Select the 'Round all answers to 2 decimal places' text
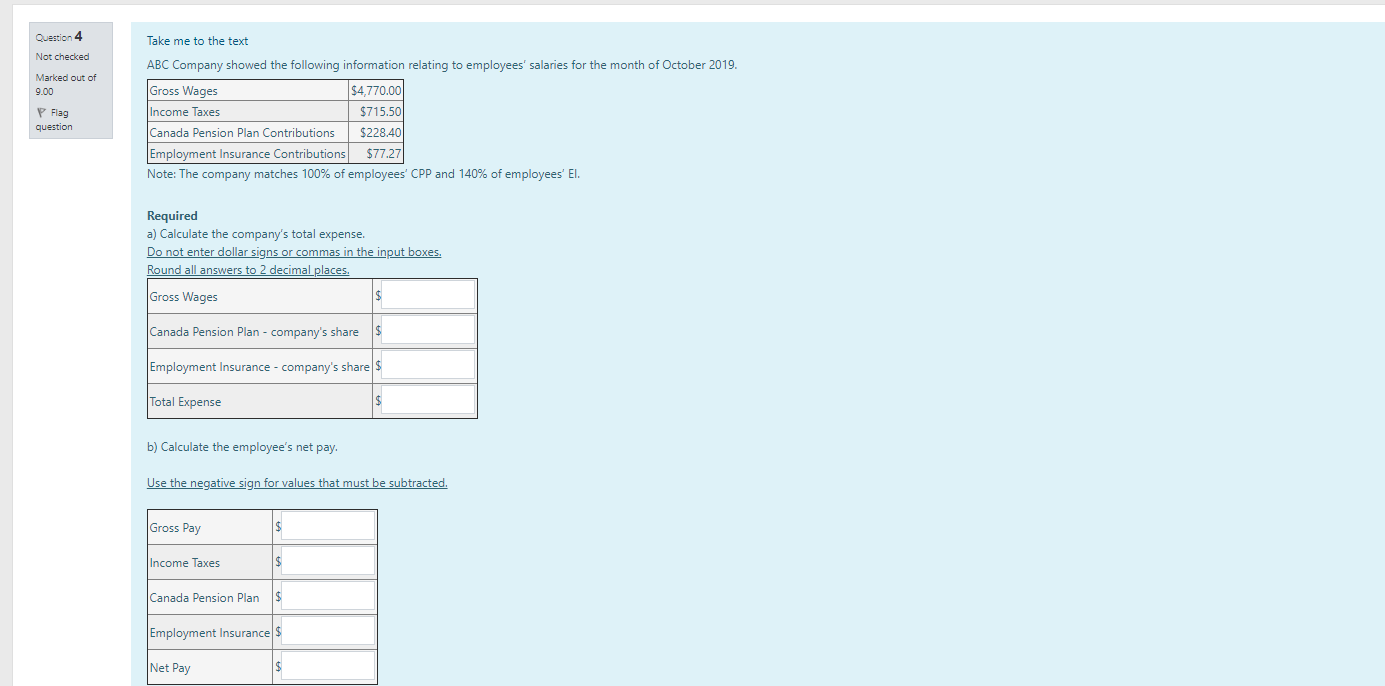 point(248,269)
